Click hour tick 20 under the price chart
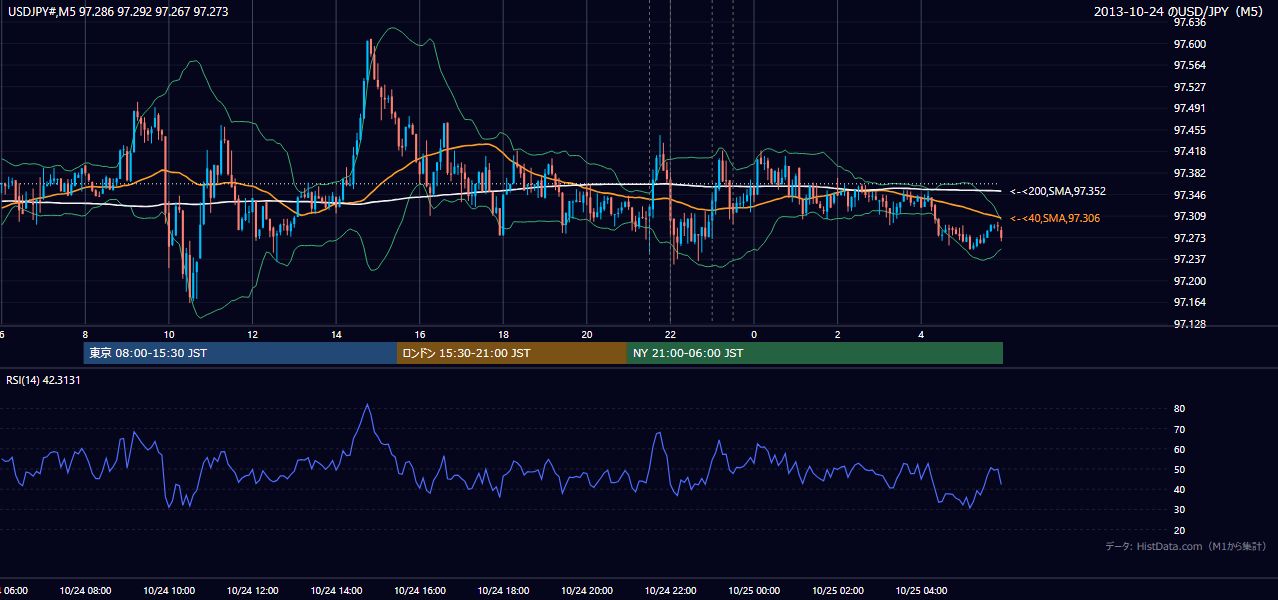The image size is (1278, 600). 587,335
